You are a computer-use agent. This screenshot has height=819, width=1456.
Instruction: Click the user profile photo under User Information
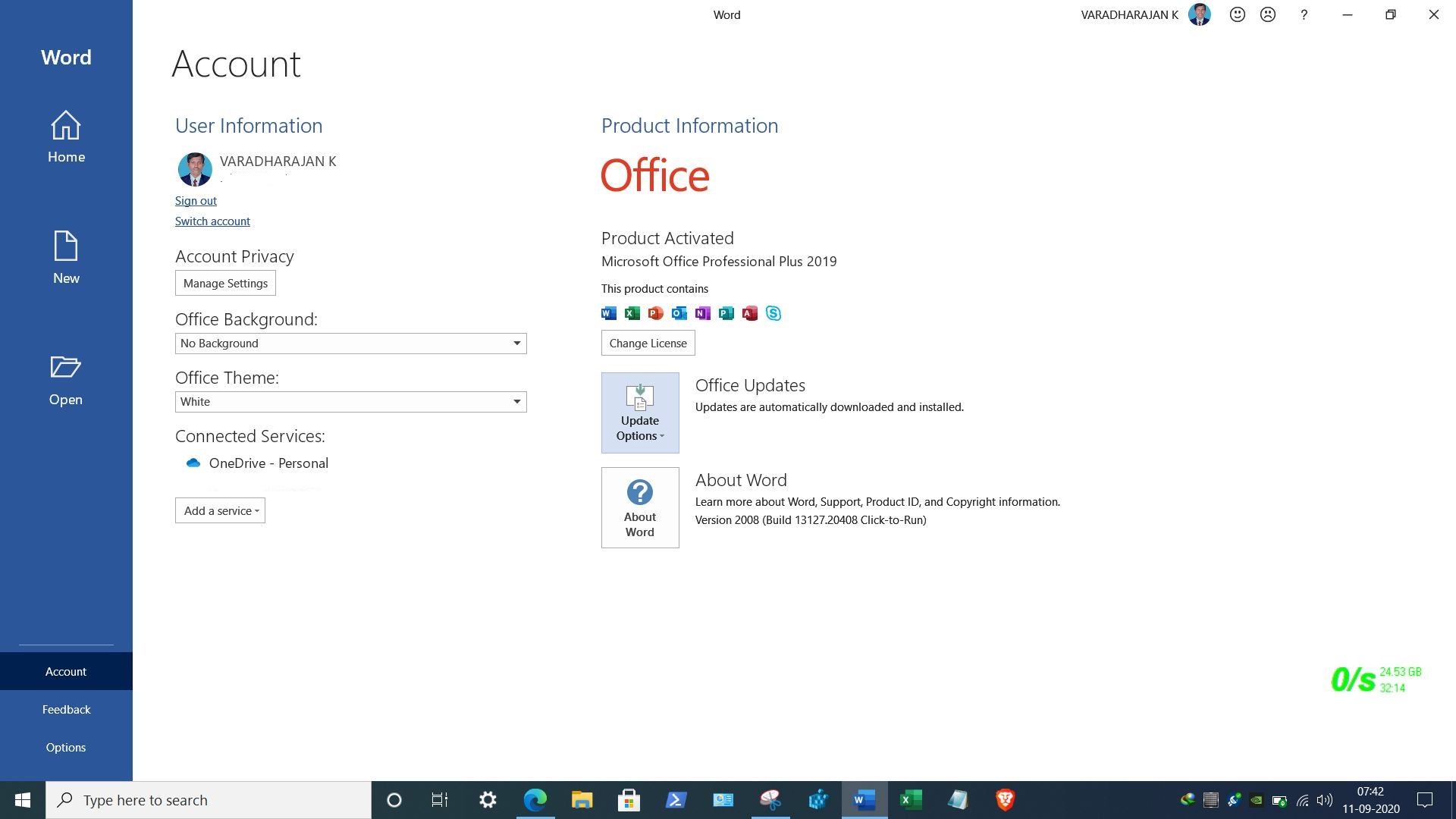pos(195,169)
